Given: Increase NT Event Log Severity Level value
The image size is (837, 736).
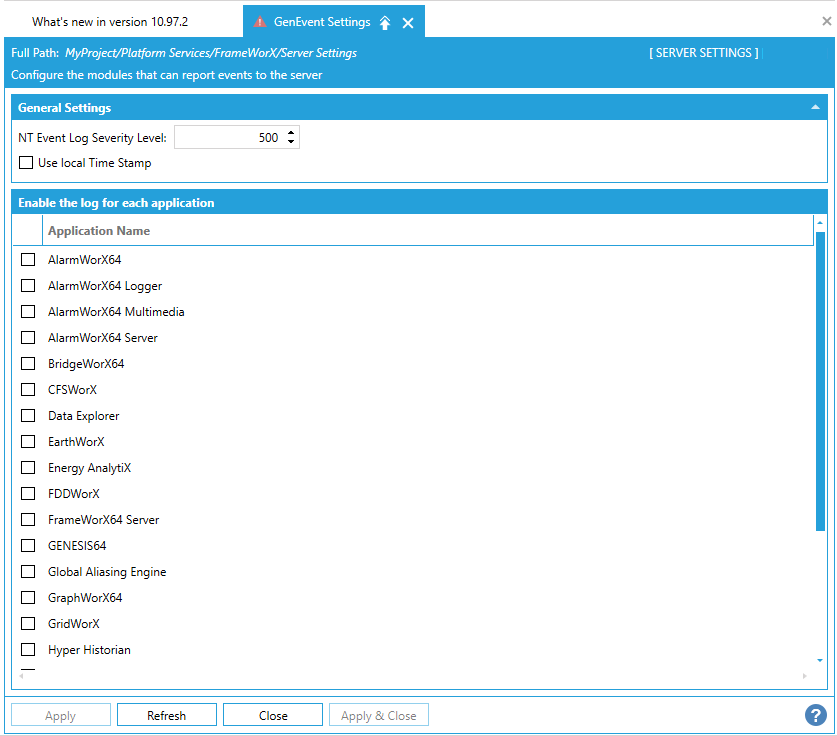Looking at the screenshot, I should coord(291,133).
